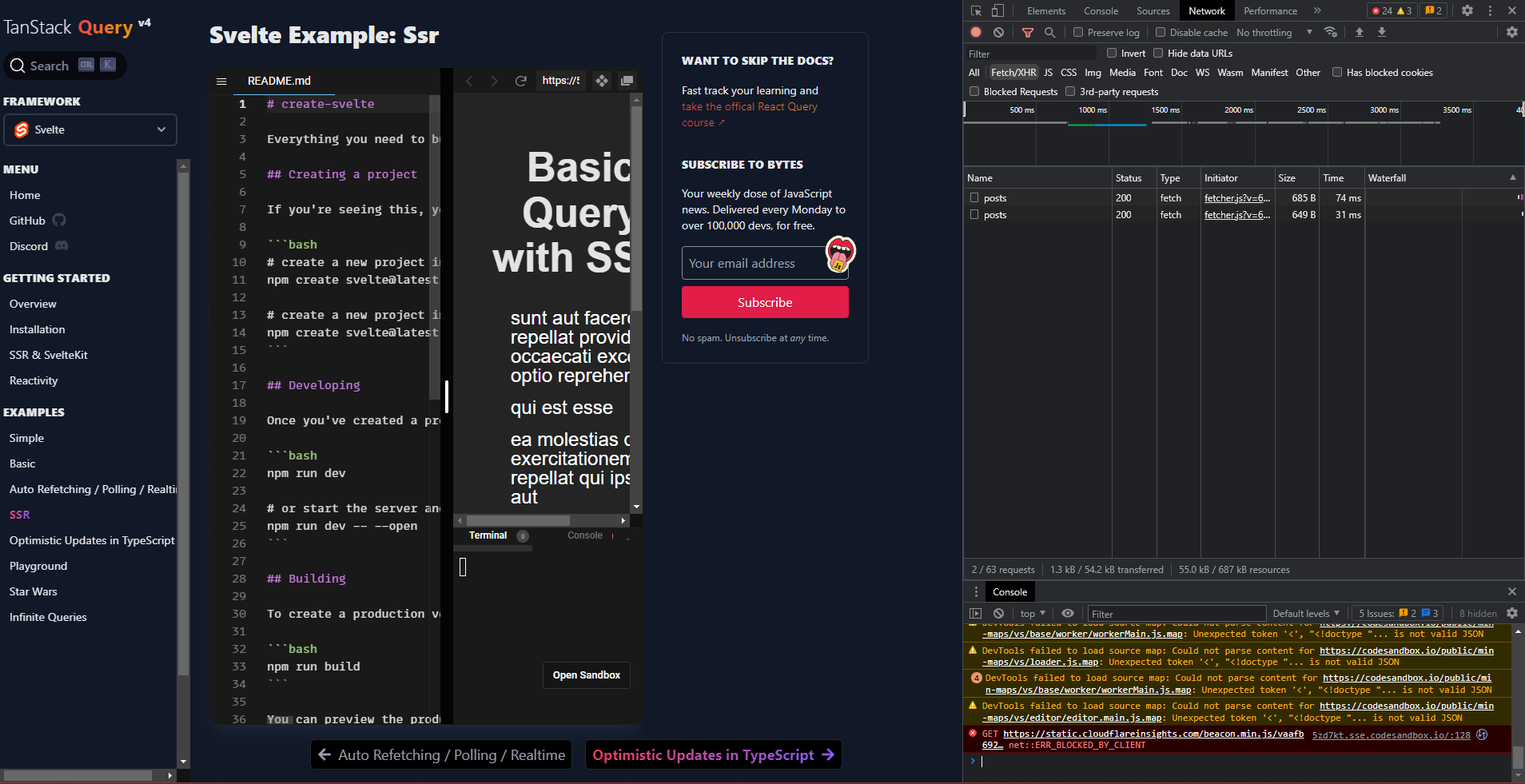Open GitHub link in sidebar menu
Viewport: 1525px width, 784px height.
pos(37,221)
